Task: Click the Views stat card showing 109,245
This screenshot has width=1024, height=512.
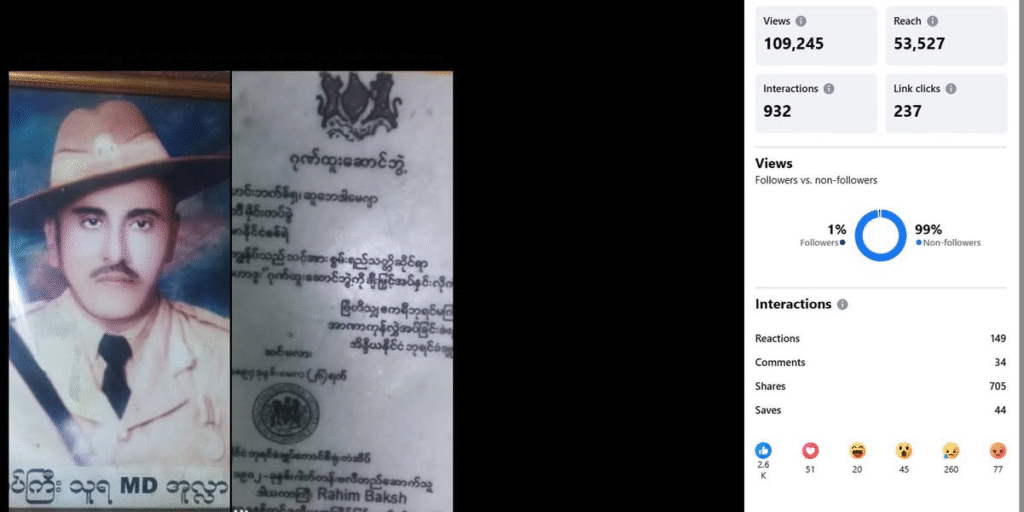Action: point(816,36)
